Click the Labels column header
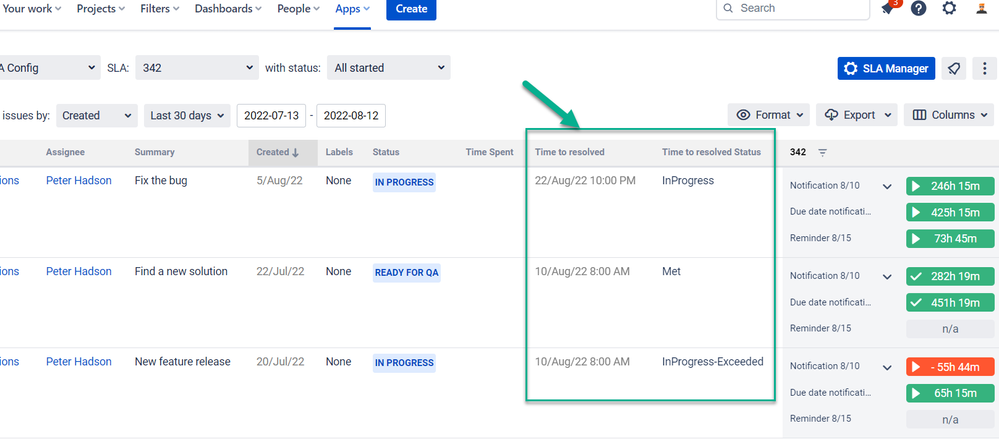The height and width of the screenshot is (444, 999). click(339, 152)
